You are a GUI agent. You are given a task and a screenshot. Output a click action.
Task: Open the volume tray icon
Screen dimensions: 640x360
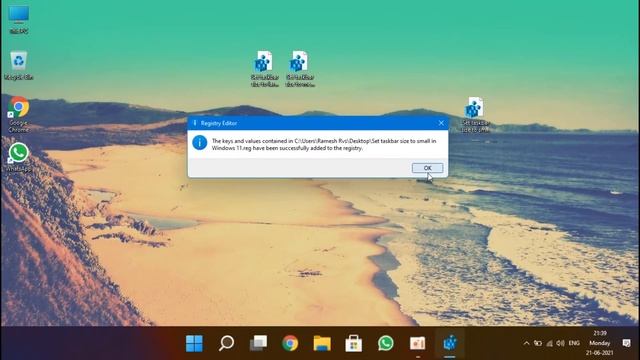(x=560, y=343)
